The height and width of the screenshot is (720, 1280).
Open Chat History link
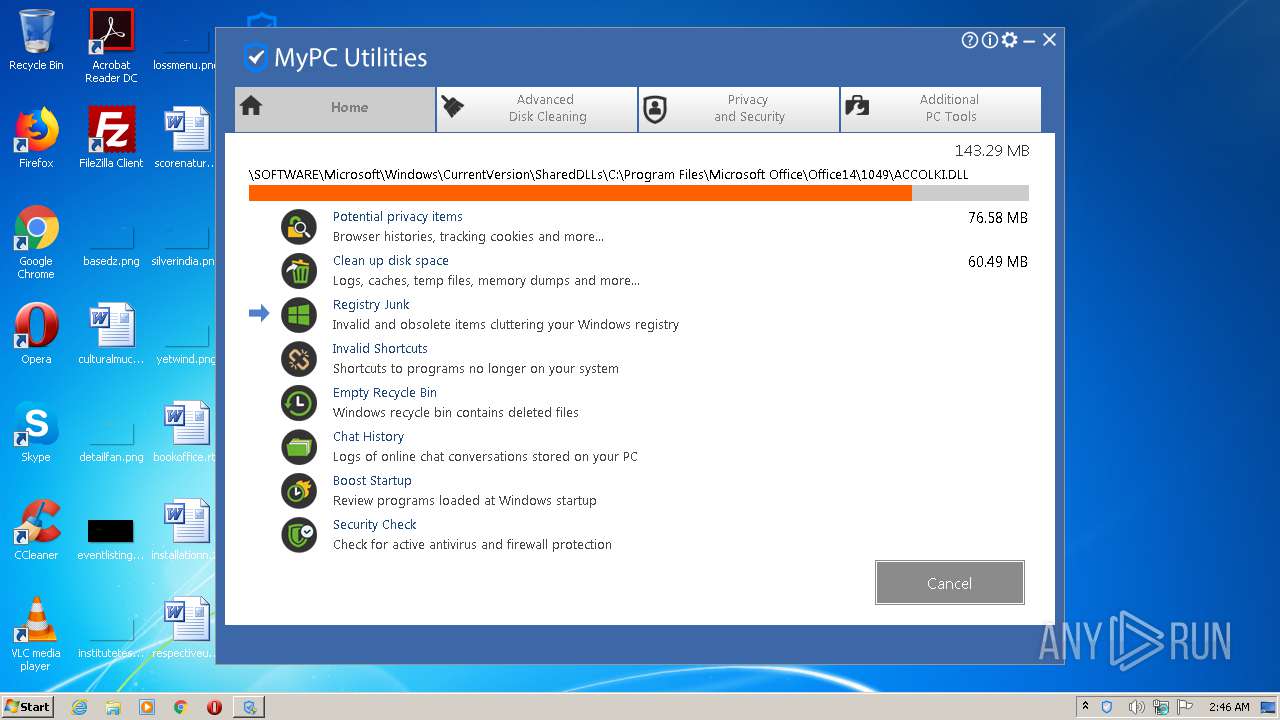368,436
